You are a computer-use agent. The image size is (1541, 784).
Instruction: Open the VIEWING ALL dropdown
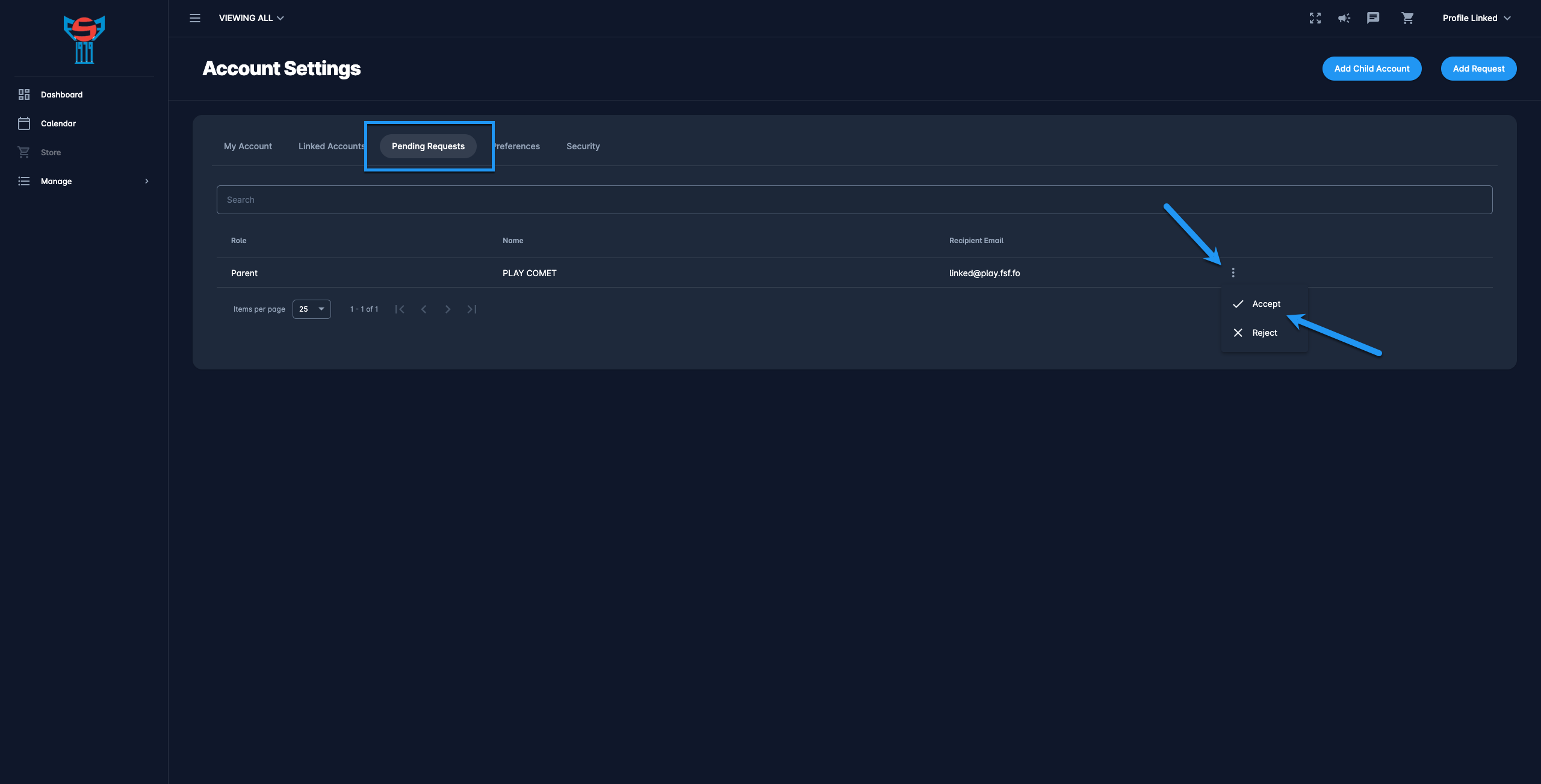[x=251, y=18]
